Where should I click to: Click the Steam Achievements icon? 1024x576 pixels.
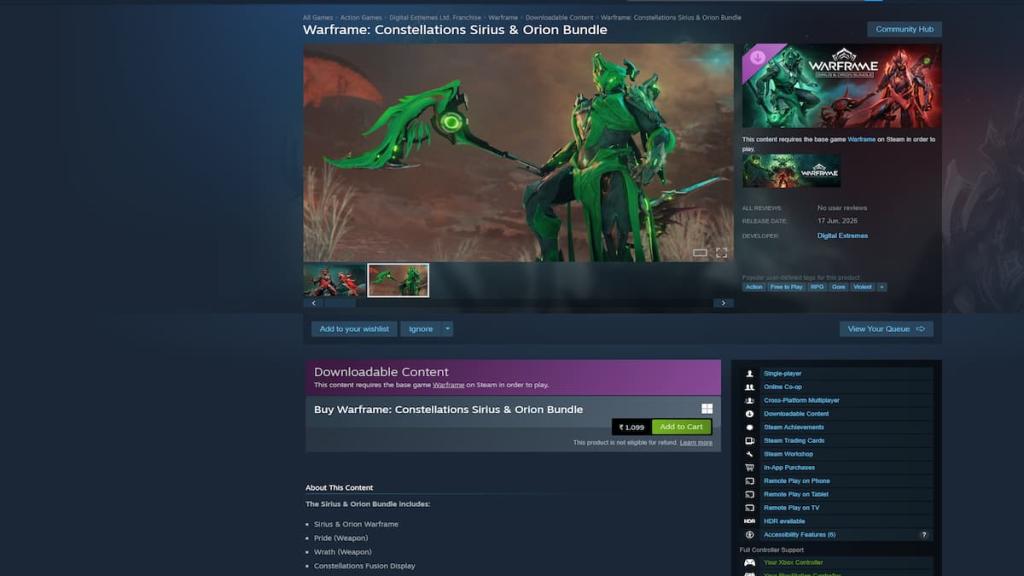click(749, 427)
